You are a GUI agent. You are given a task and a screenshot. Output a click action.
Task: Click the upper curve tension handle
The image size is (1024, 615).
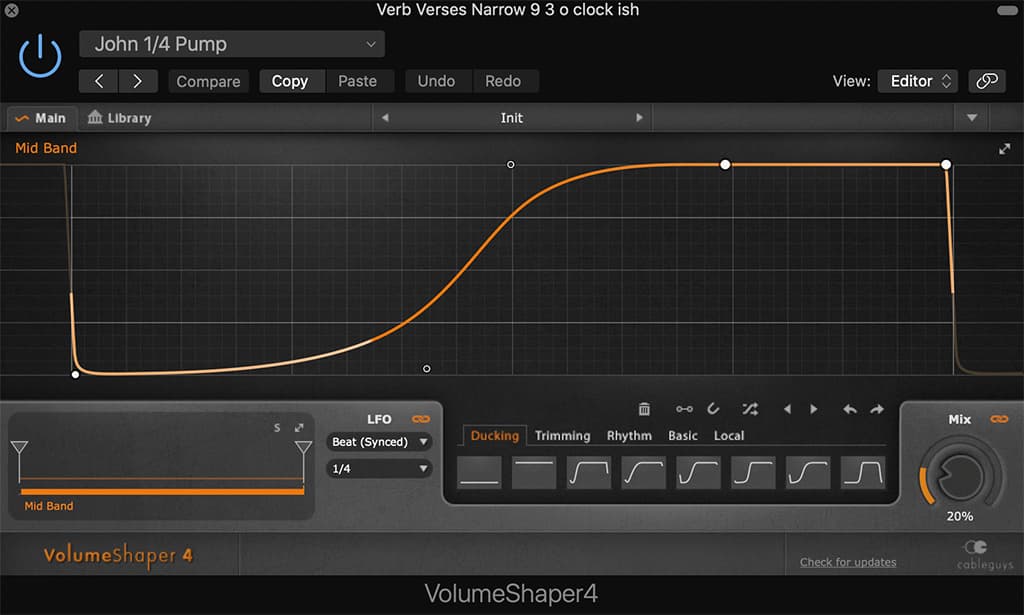pos(511,165)
